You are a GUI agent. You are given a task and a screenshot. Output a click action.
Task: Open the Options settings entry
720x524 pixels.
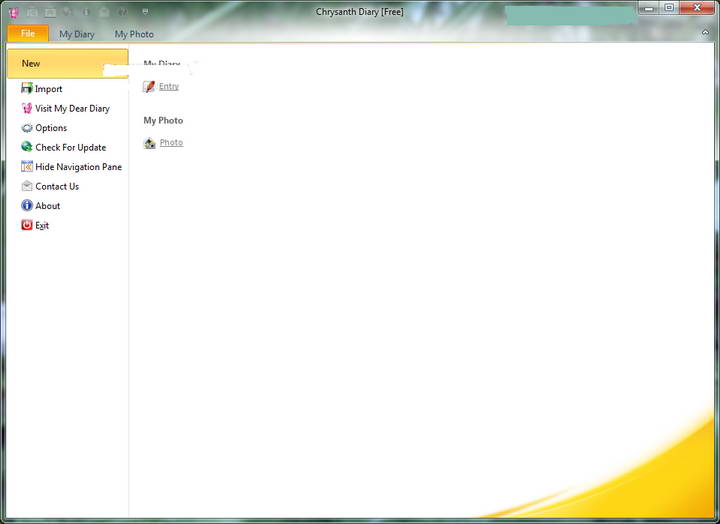(x=44, y=128)
